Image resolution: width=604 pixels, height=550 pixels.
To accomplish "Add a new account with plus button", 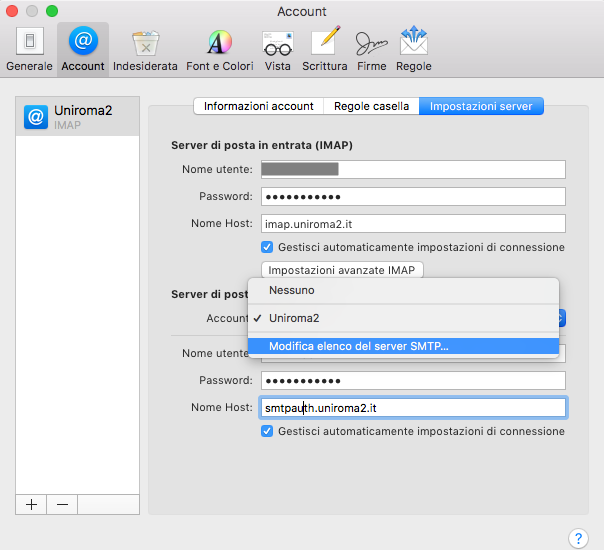I will (31, 505).
